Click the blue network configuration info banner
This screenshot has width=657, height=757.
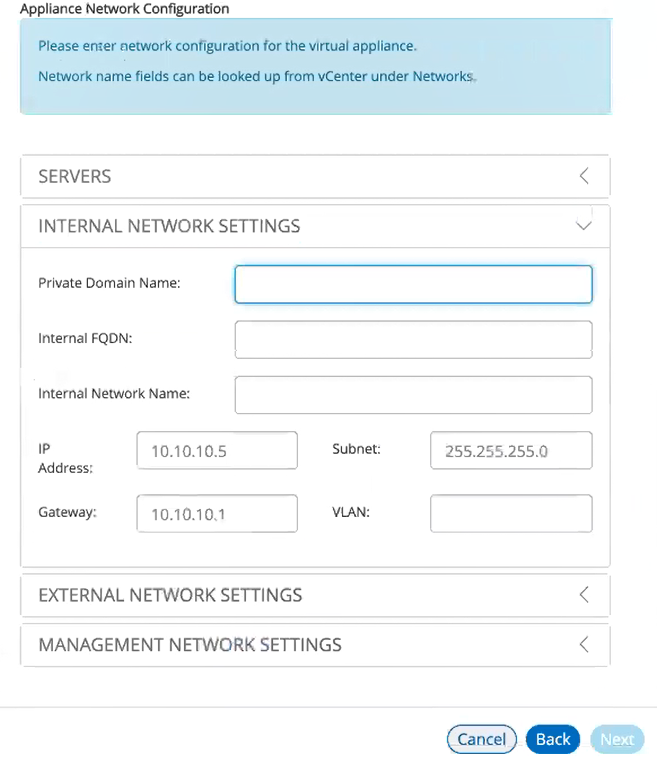[316, 67]
